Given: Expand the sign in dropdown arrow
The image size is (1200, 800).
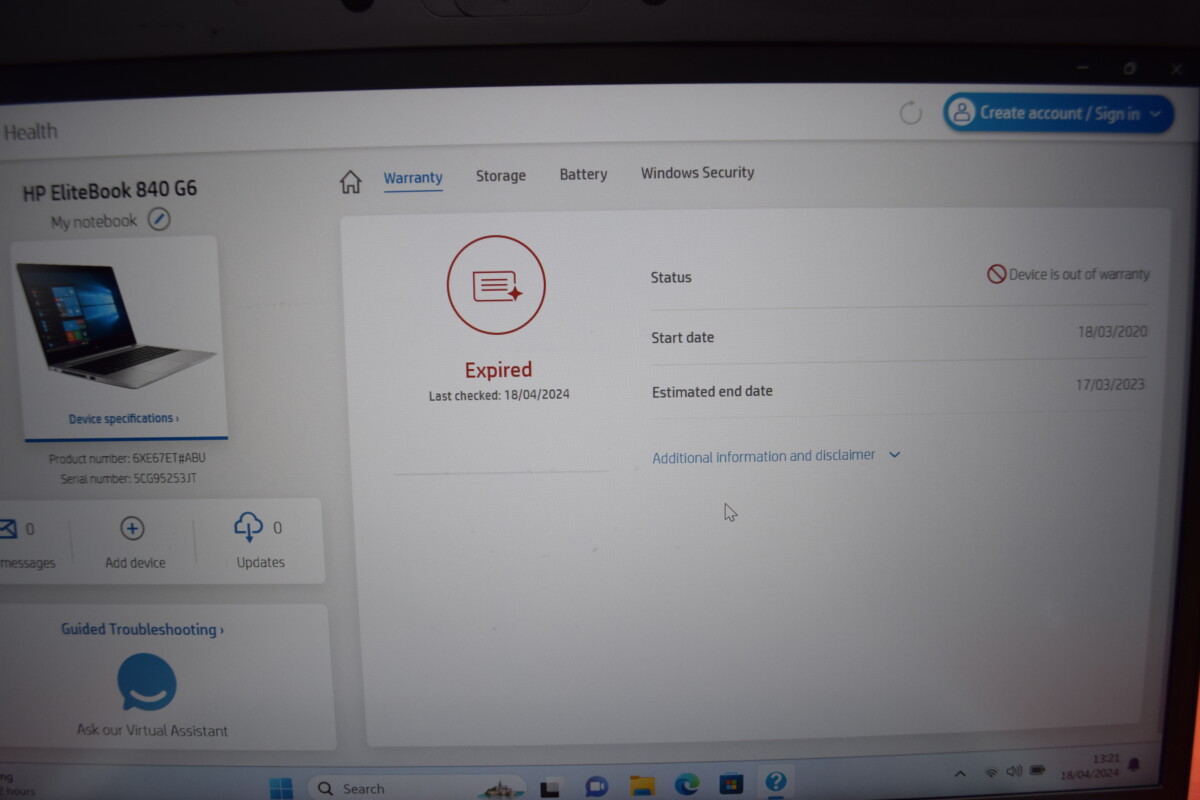Looking at the screenshot, I should point(1156,114).
